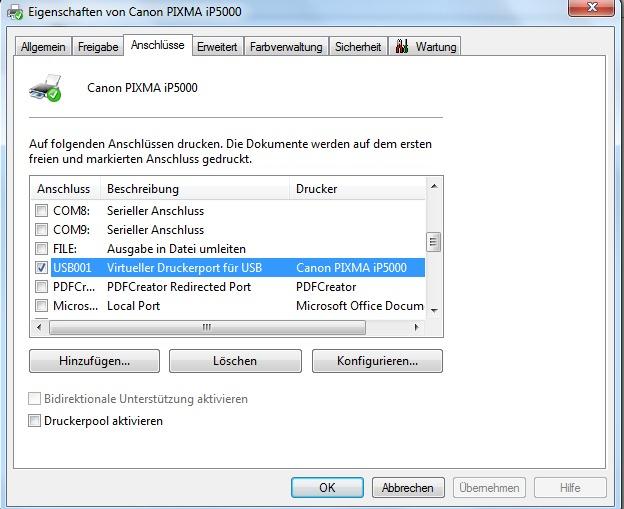Check the PDFCreator port checkbox

[41, 287]
